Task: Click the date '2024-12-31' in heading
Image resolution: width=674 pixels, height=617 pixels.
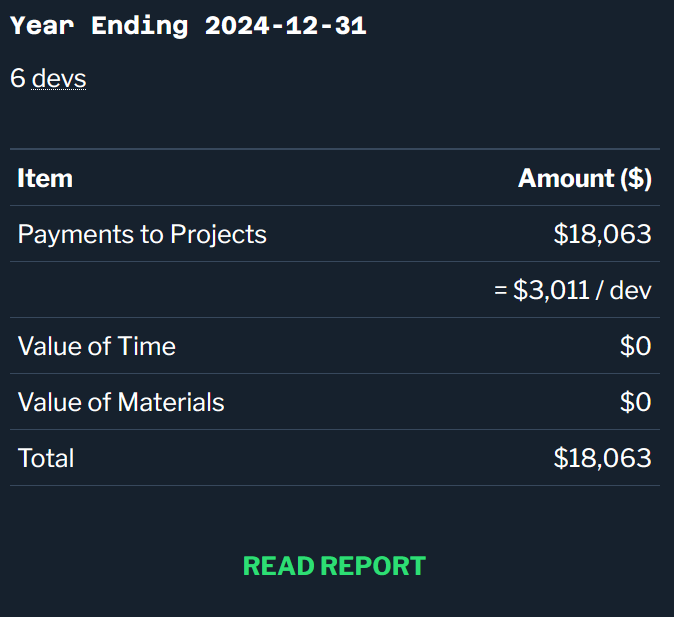Action: pyautogui.click(x=285, y=26)
